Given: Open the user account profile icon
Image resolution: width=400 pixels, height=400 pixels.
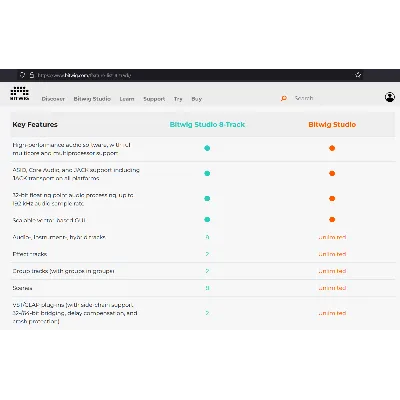Looking at the screenshot, I should click(x=390, y=97).
